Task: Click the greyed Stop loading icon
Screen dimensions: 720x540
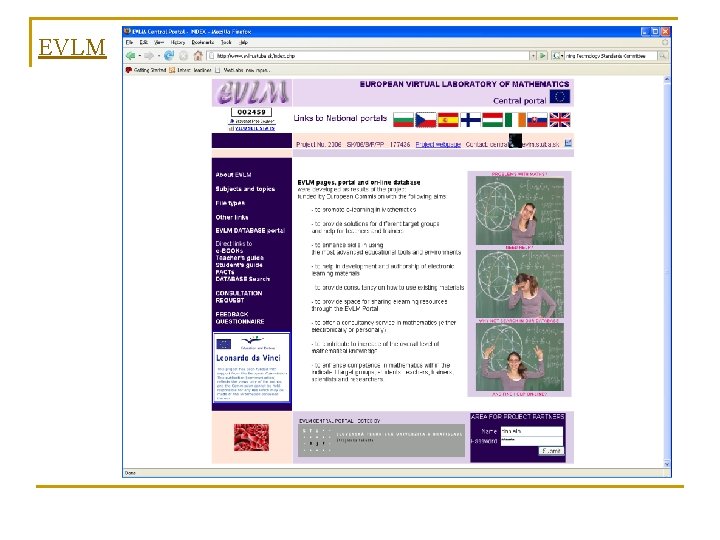Action: coord(183,56)
